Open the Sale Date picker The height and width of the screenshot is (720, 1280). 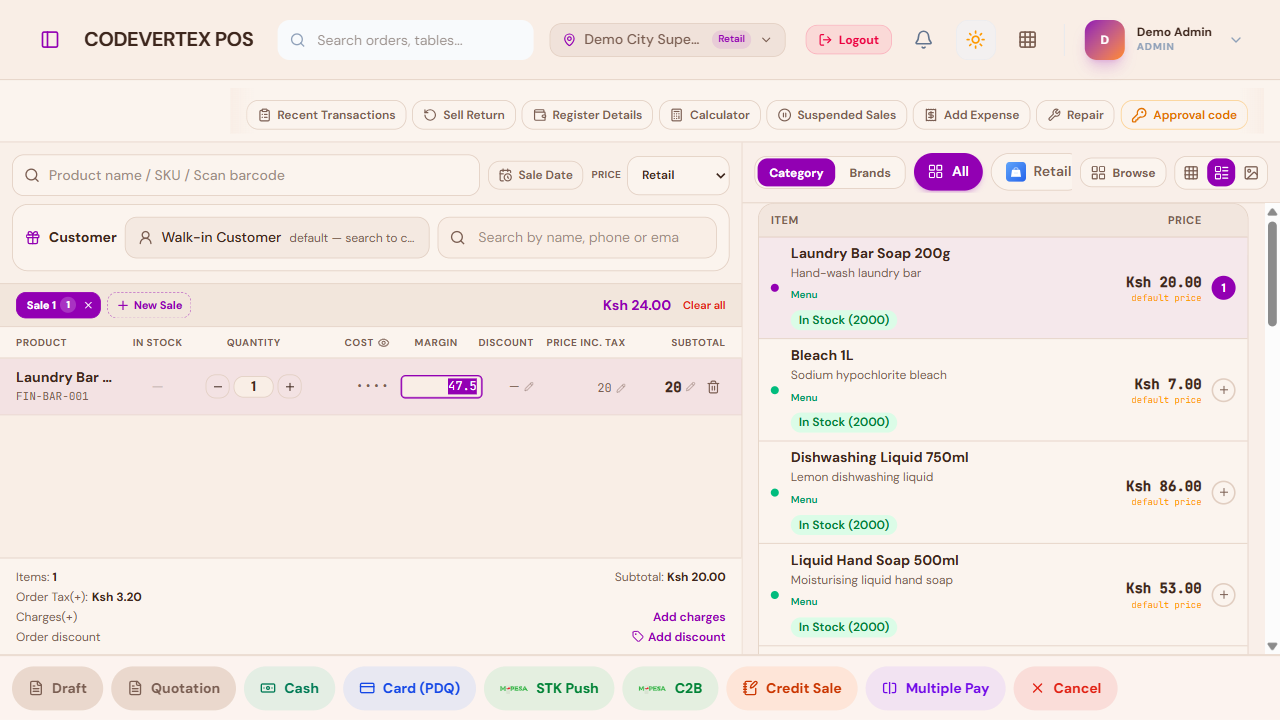pos(536,175)
